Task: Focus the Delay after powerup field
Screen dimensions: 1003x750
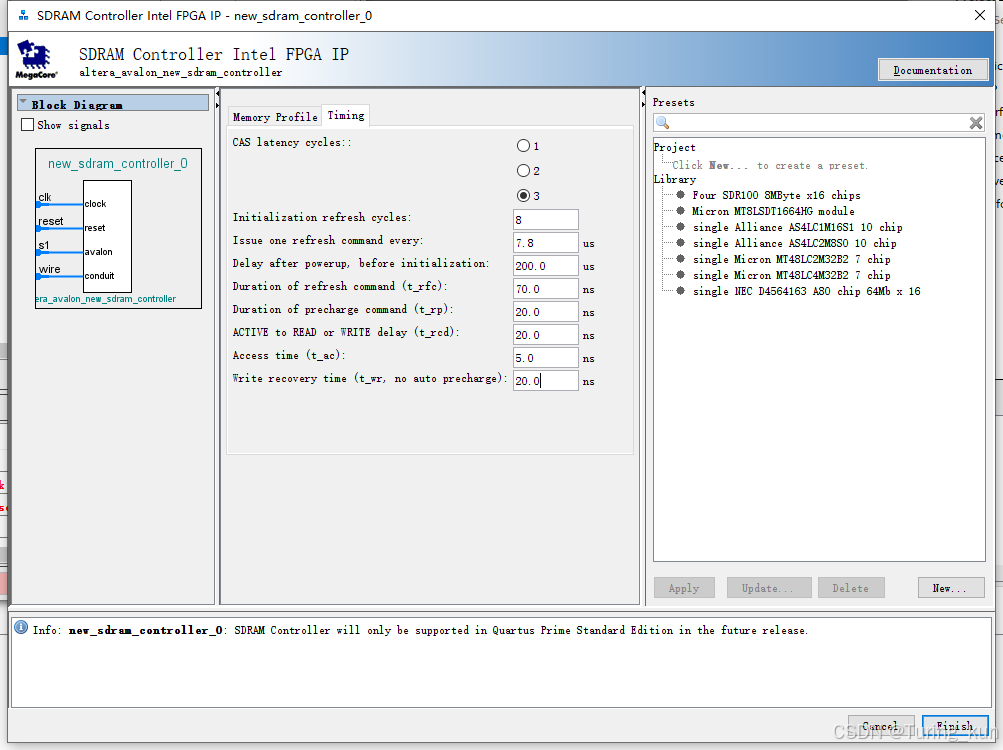Action: pyautogui.click(x=546, y=266)
